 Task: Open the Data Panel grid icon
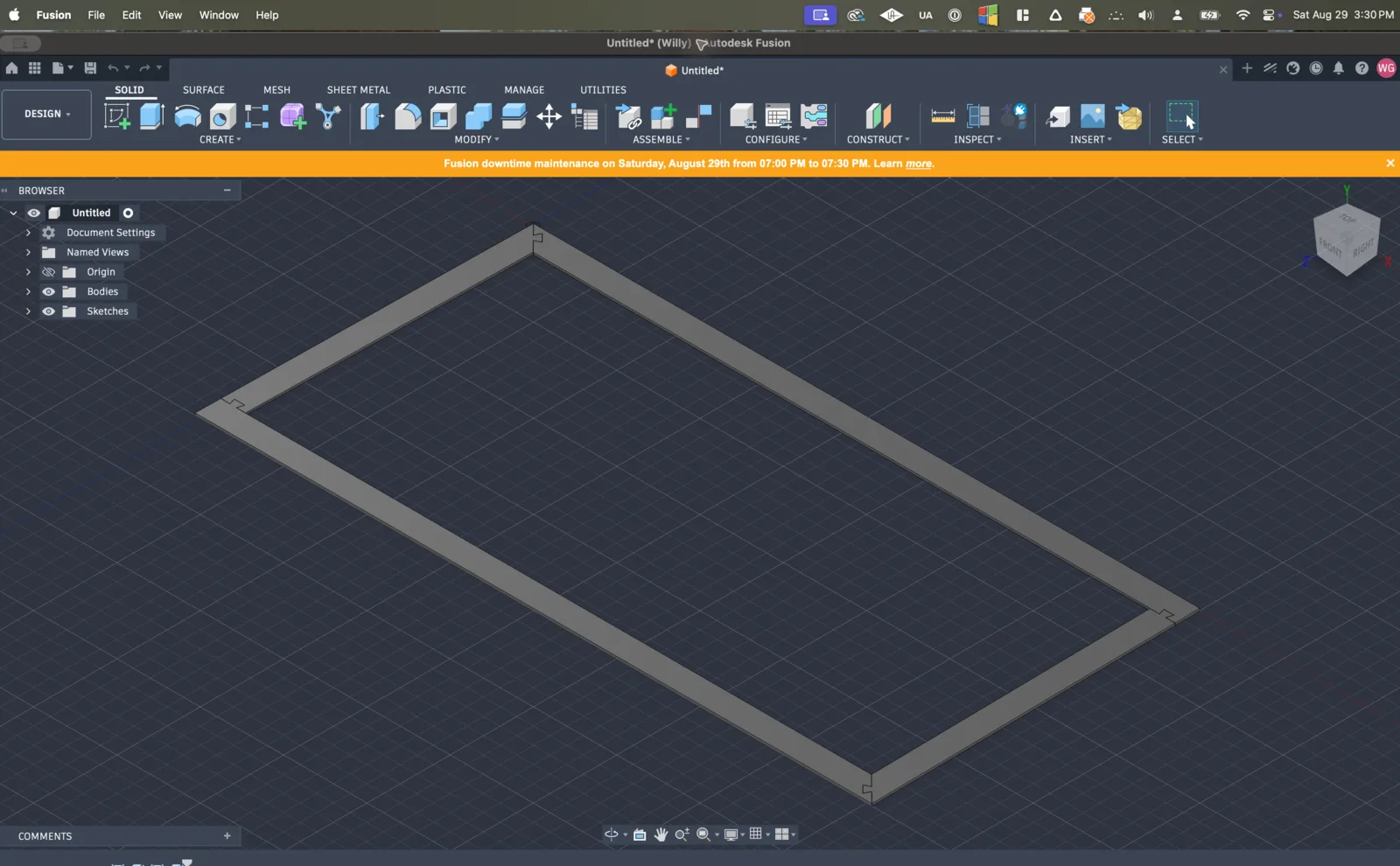(35, 68)
